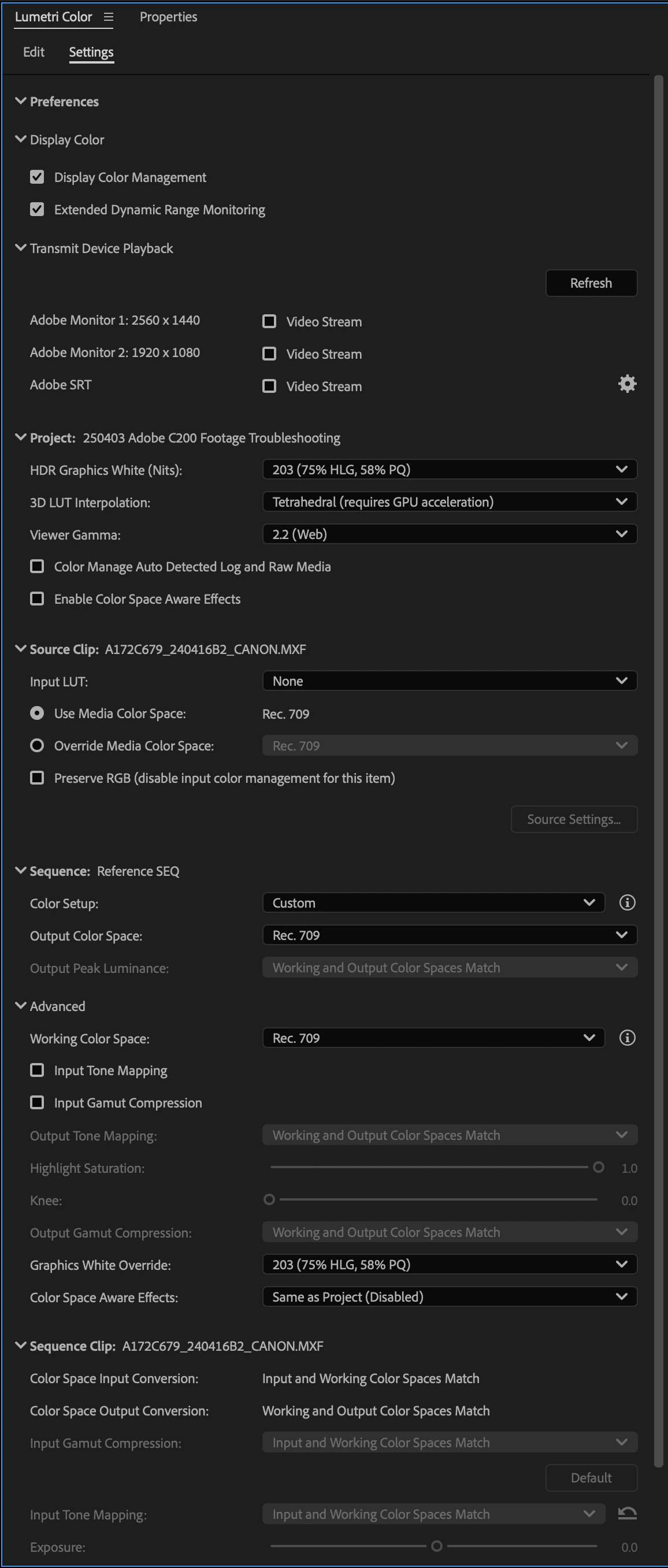Image resolution: width=668 pixels, height=1568 pixels.
Task: Click the Color Setup info icon
Action: (x=626, y=902)
